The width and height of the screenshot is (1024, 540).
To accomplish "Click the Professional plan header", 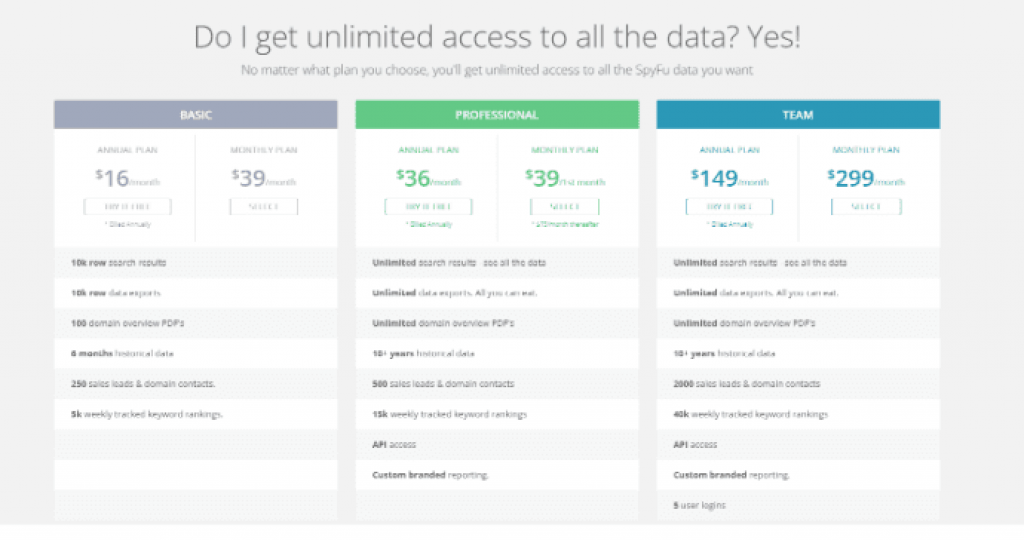I will tap(497, 115).
